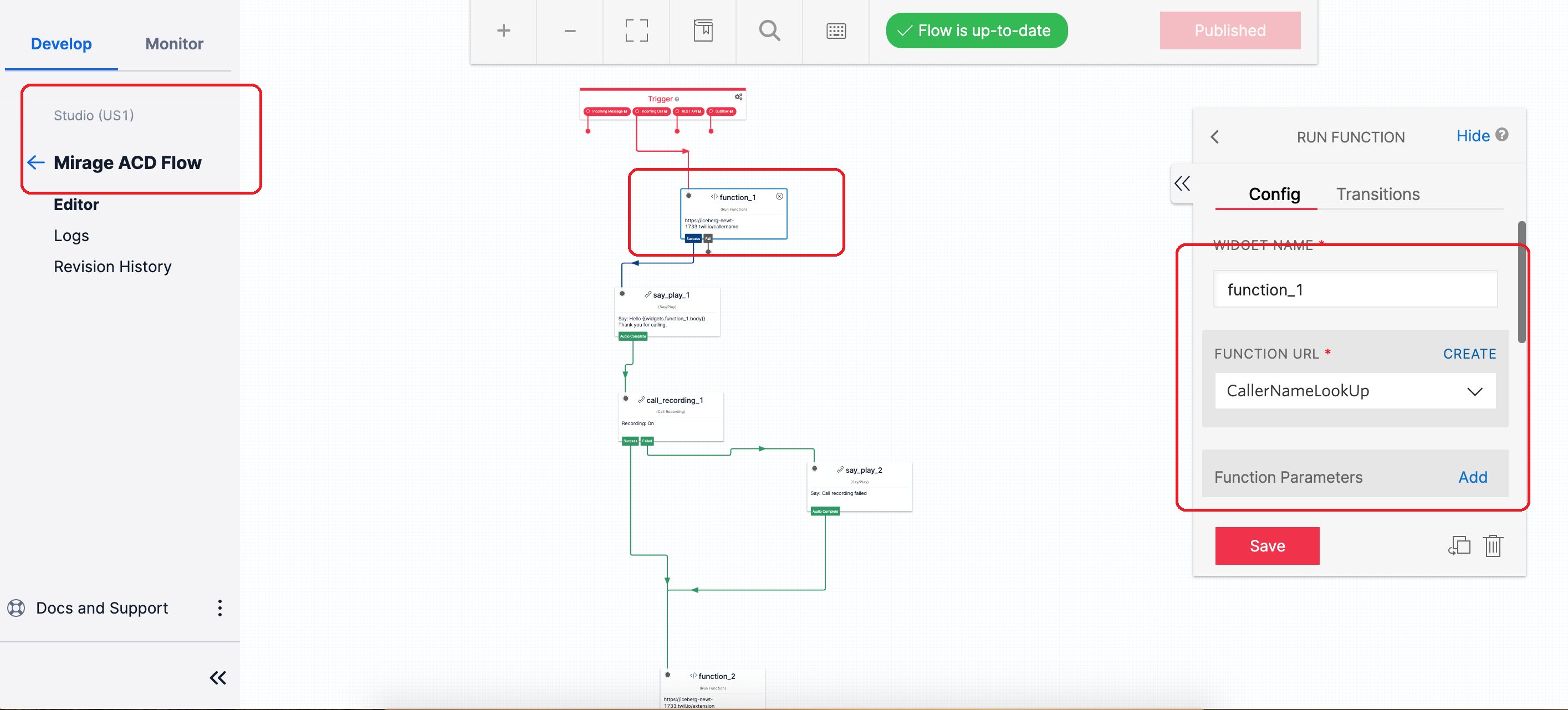The image size is (1568, 710).
Task: Open the Editor page
Action: pos(76,205)
